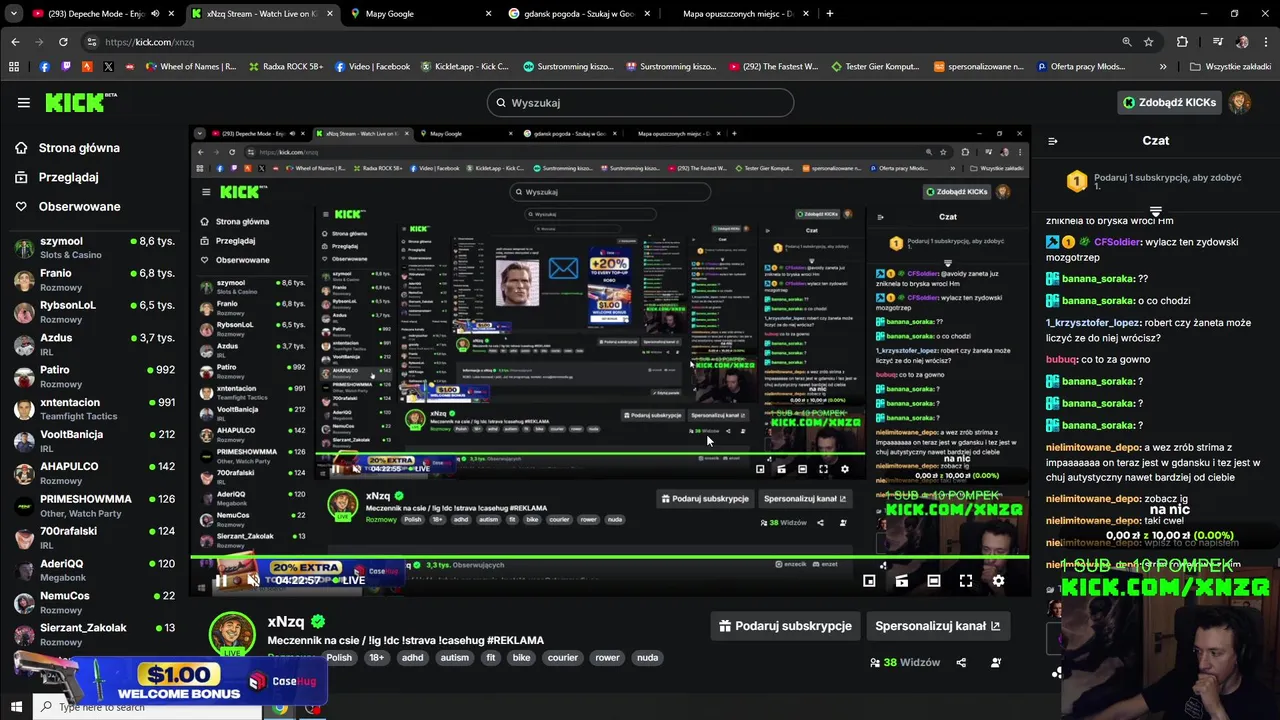Go back with the browser back arrow

(15, 42)
